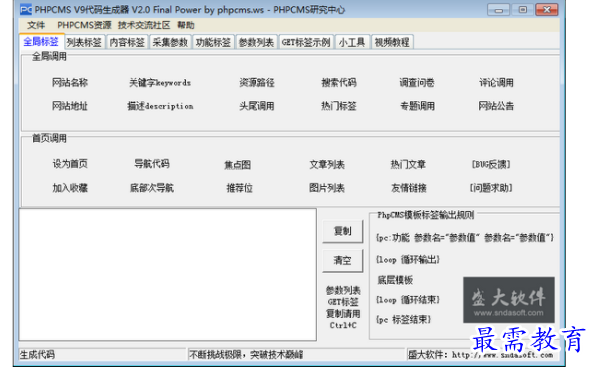The width and height of the screenshot is (594, 371).
Task: Click the {loop 循环输出} text
Action: [408, 260]
